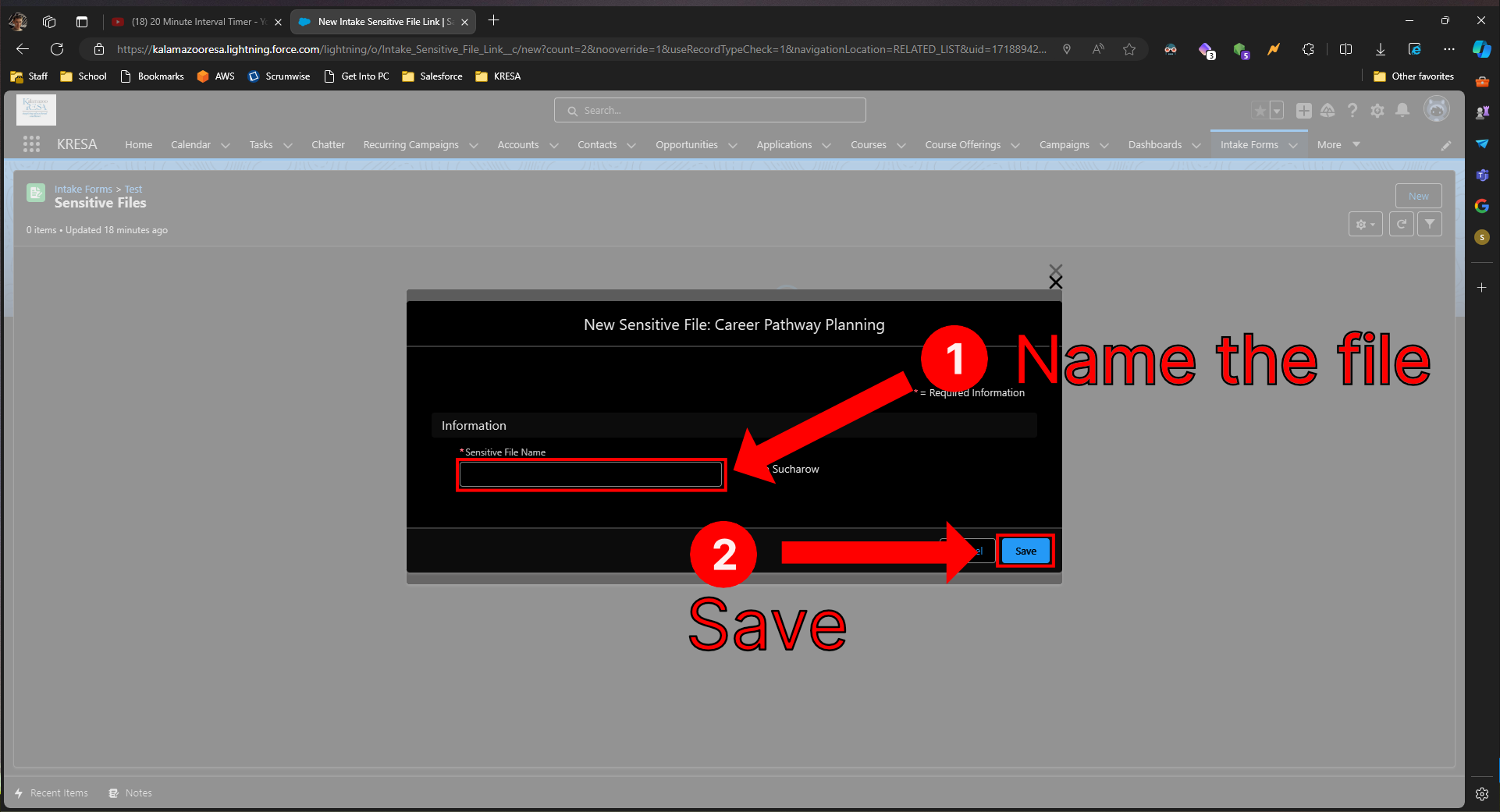Open the browser downloads icon
This screenshot has height=812, width=1500.
coord(1381,49)
